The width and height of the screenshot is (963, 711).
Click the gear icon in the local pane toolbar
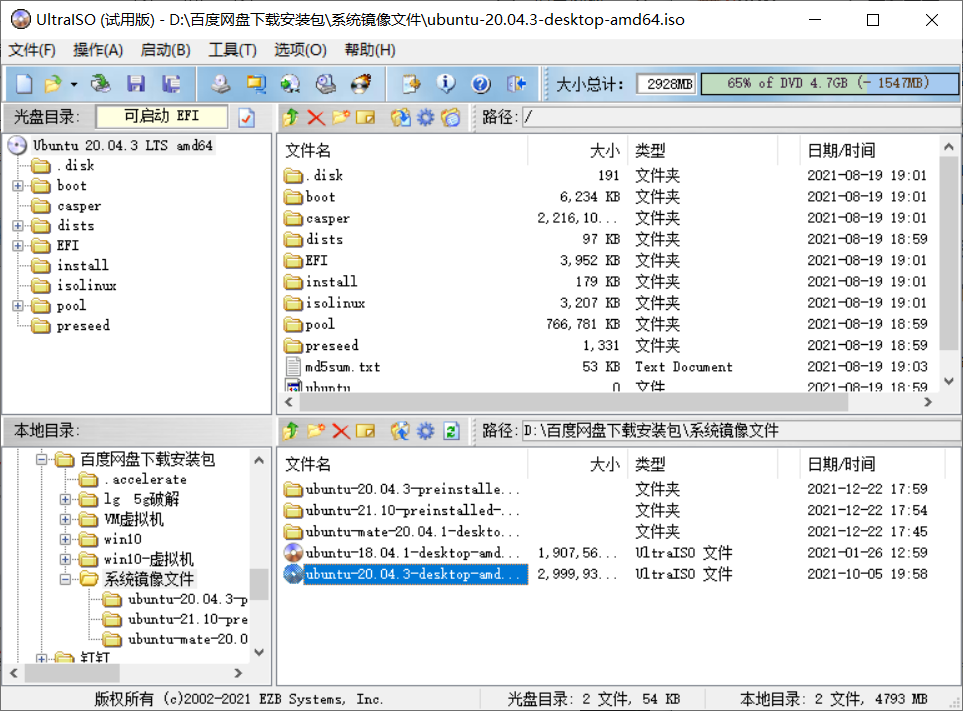point(426,431)
